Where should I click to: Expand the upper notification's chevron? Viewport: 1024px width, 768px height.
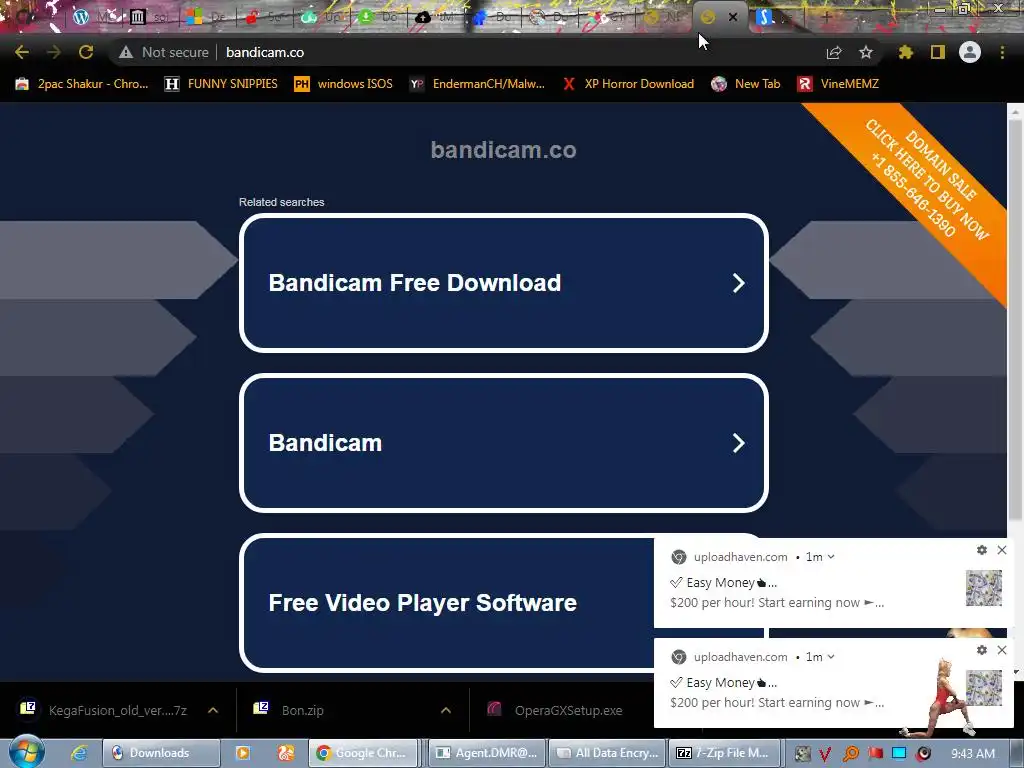pyautogui.click(x=831, y=557)
